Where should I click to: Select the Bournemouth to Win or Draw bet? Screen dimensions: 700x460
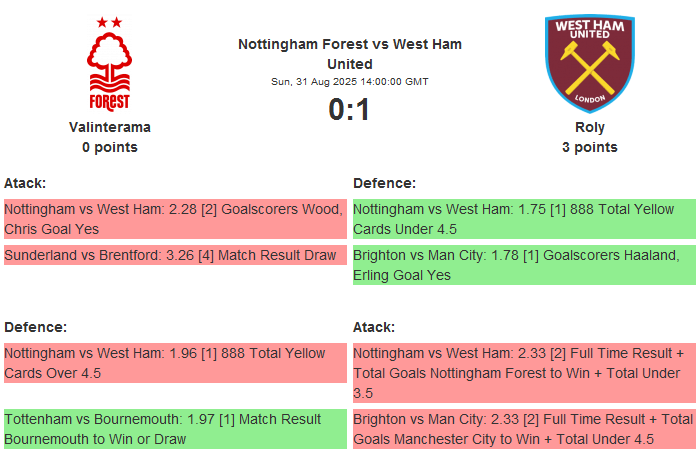(x=174, y=429)
